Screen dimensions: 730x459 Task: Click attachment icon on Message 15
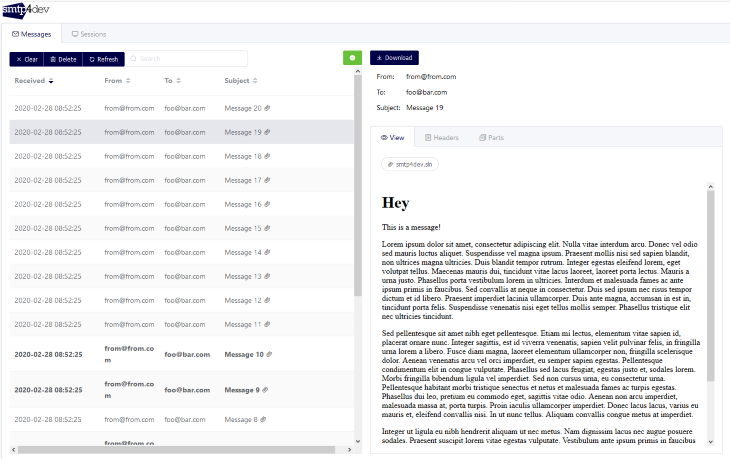(267, 228)
